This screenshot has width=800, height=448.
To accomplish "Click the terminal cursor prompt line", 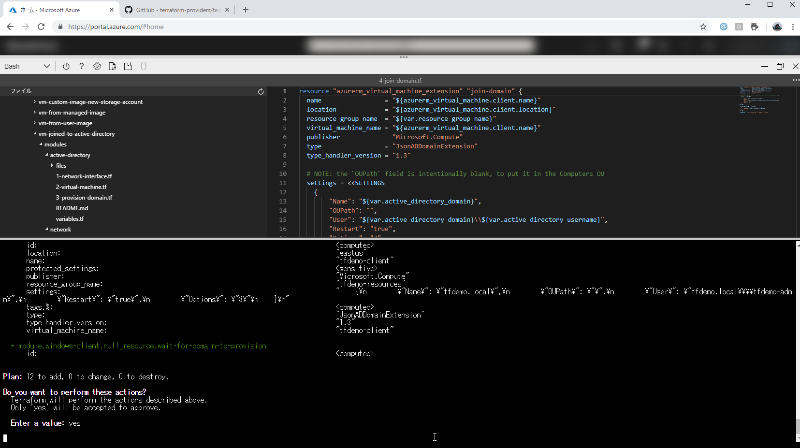I will pos(5,438).
